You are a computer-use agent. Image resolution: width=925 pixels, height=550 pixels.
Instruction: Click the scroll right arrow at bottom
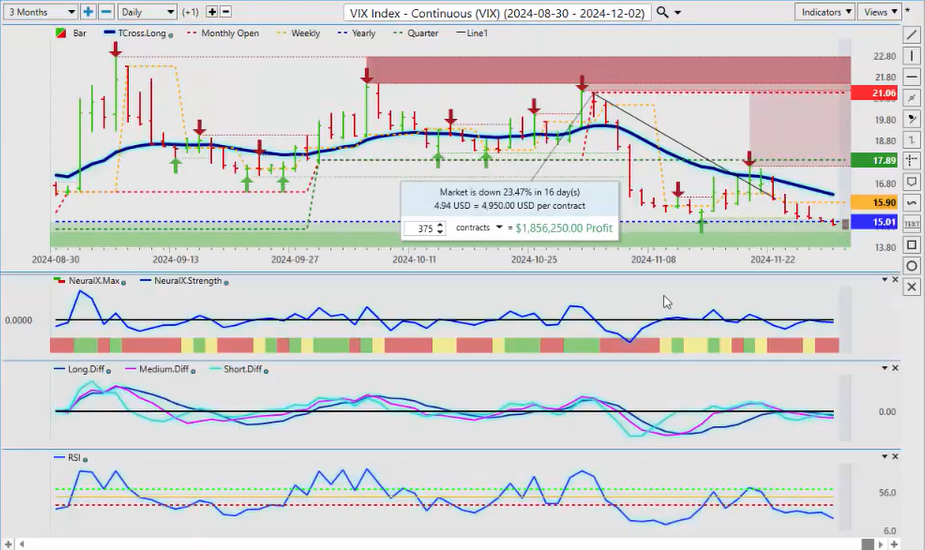pos(881,544)
